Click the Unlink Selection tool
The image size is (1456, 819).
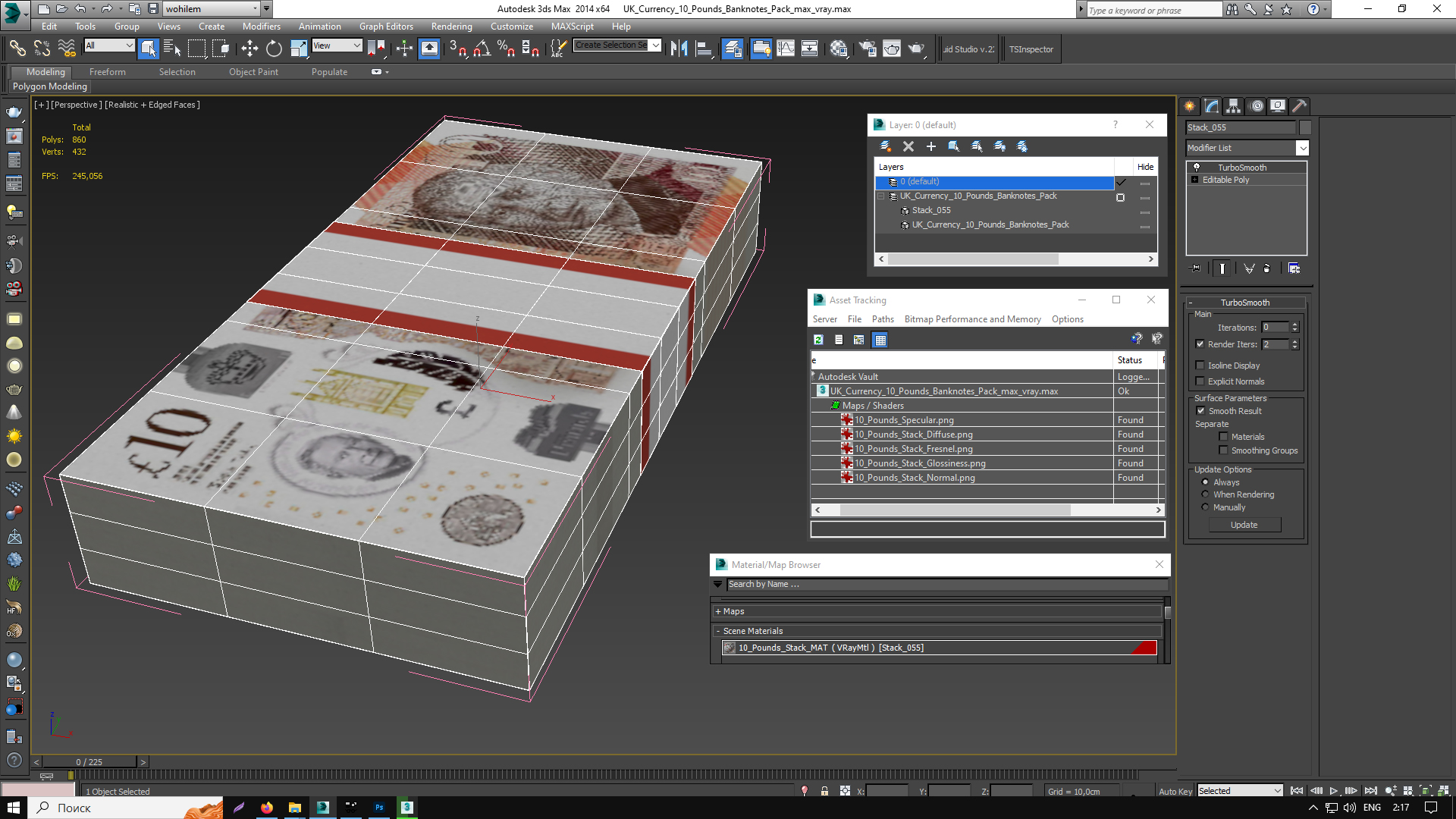42,49
